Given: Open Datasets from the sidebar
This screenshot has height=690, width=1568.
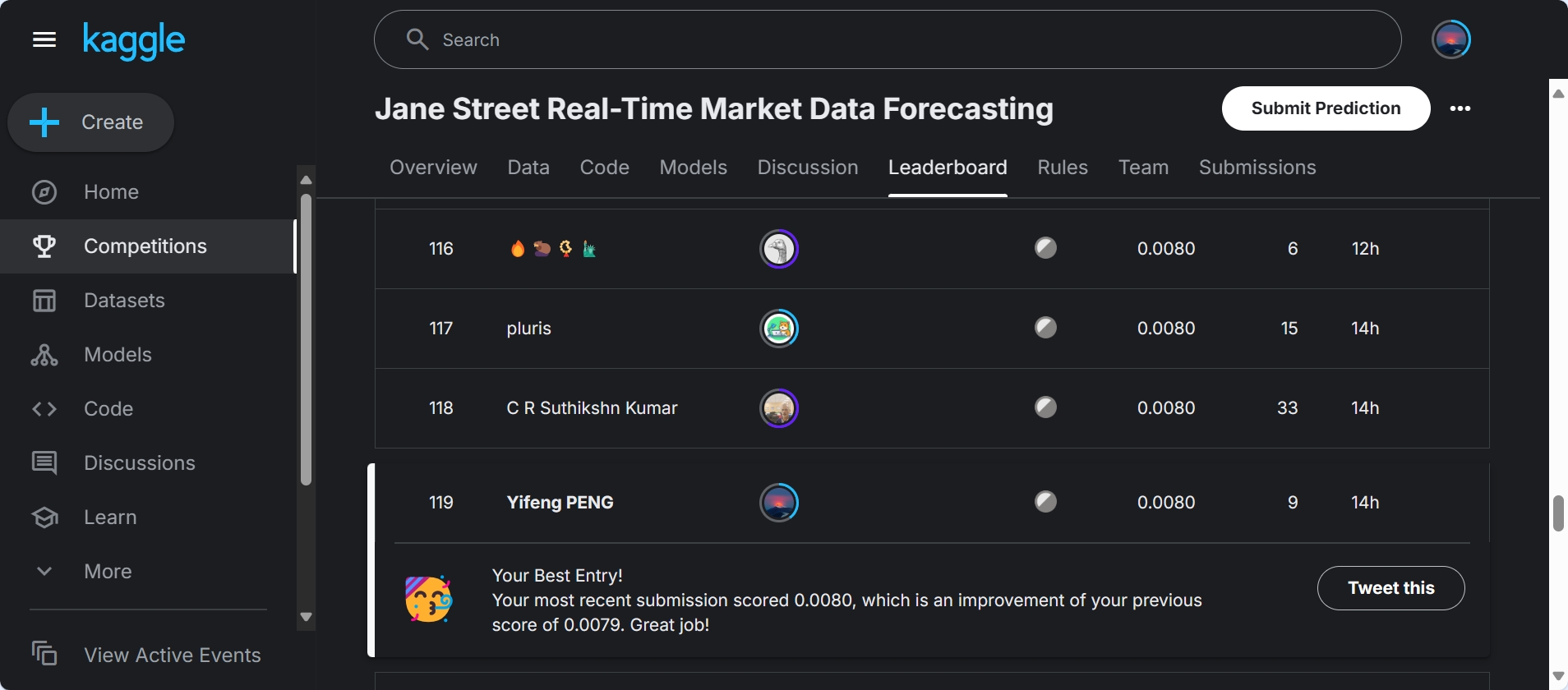Looking at the screenshot, I should [124, 301].
